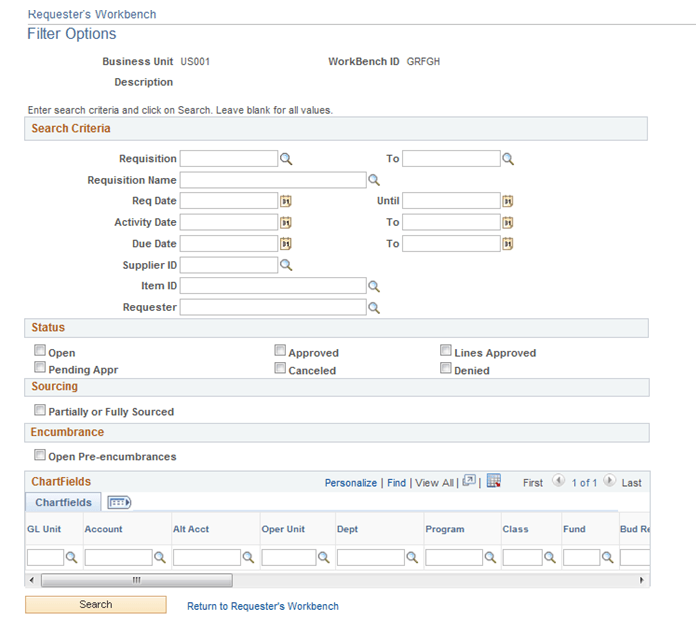Check the Approved status checkbox

pos(280,351)
